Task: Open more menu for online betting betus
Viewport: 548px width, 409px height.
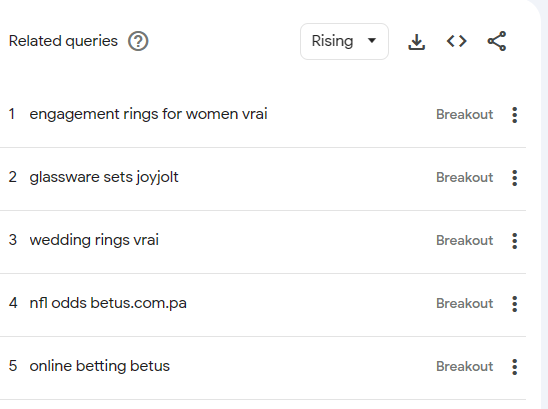Action: pyautogui.click(x=514, y=367)
